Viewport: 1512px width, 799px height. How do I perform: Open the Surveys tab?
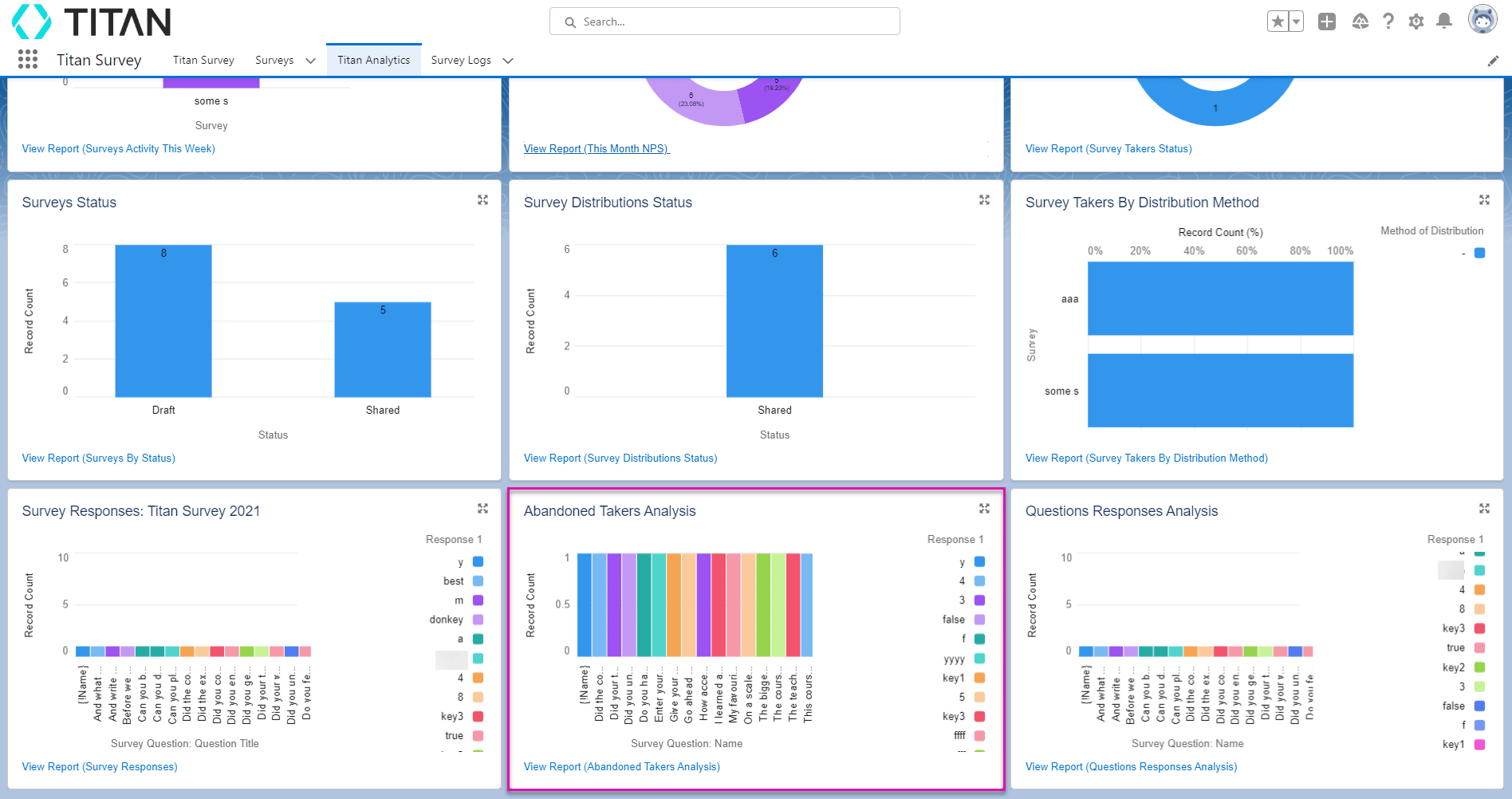click(274, 60)
